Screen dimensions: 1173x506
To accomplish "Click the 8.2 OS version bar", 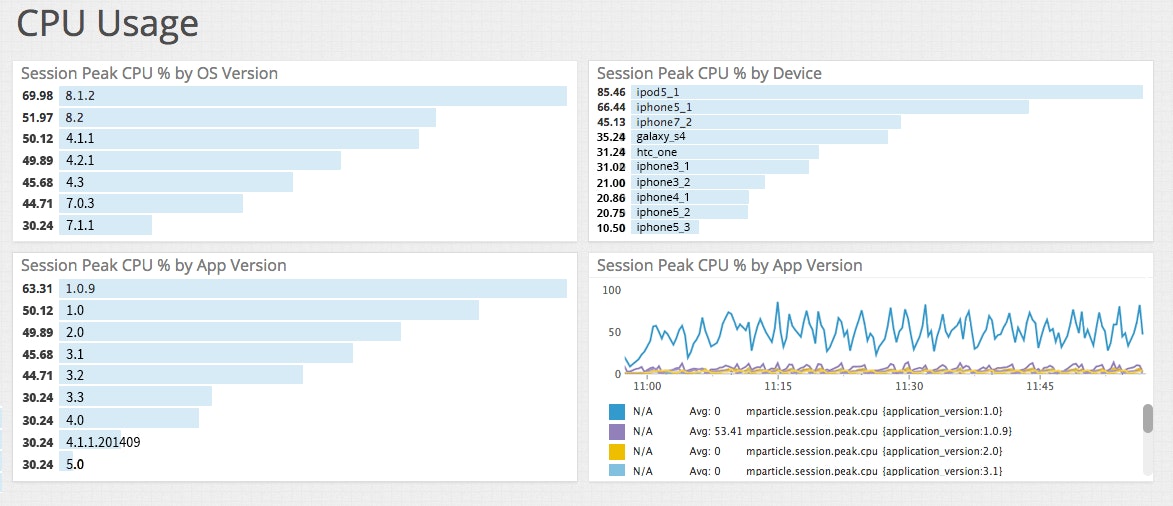I will tap(248, 118).
